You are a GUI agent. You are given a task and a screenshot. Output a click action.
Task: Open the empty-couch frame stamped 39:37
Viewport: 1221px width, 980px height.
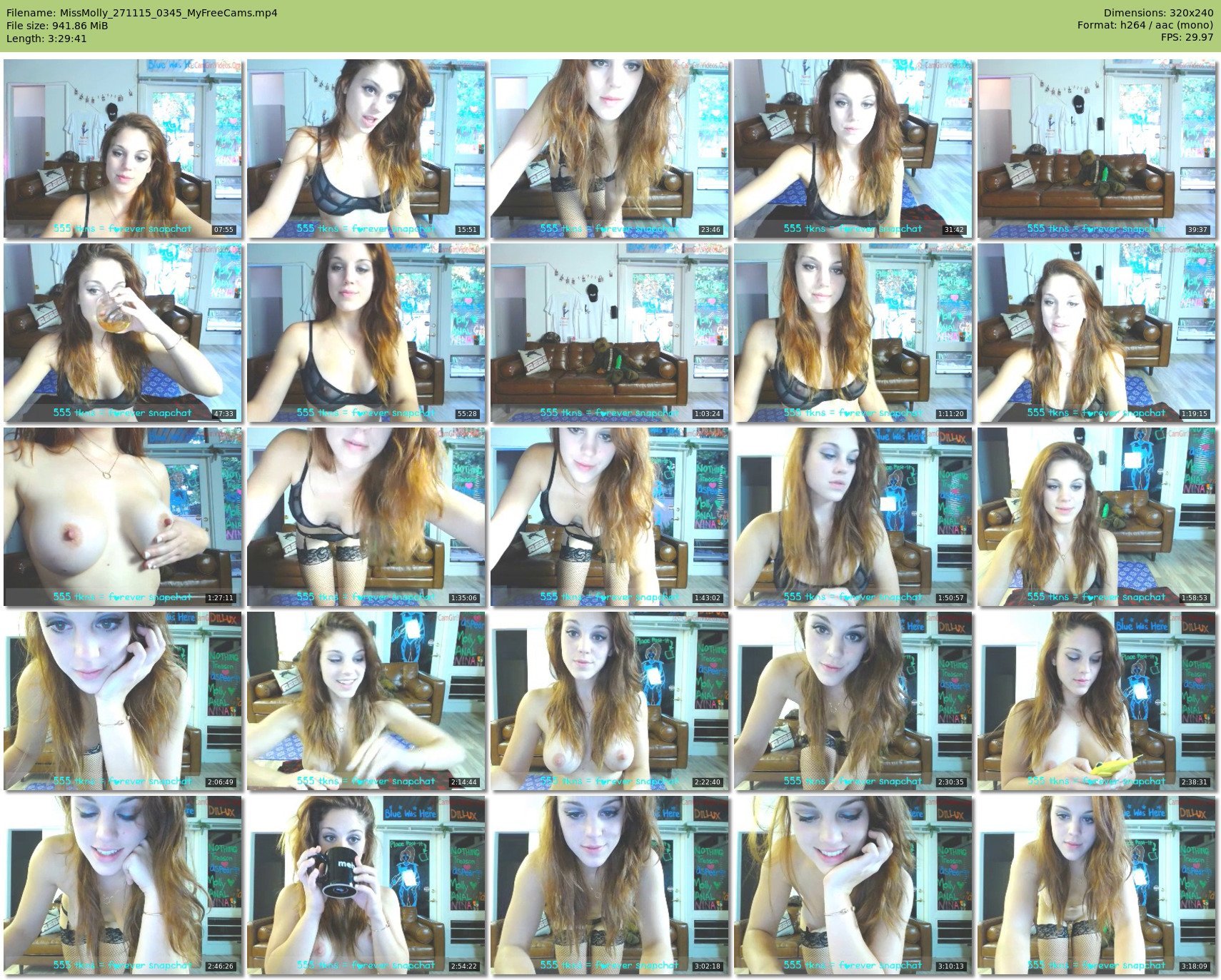tap(1097, 148)
